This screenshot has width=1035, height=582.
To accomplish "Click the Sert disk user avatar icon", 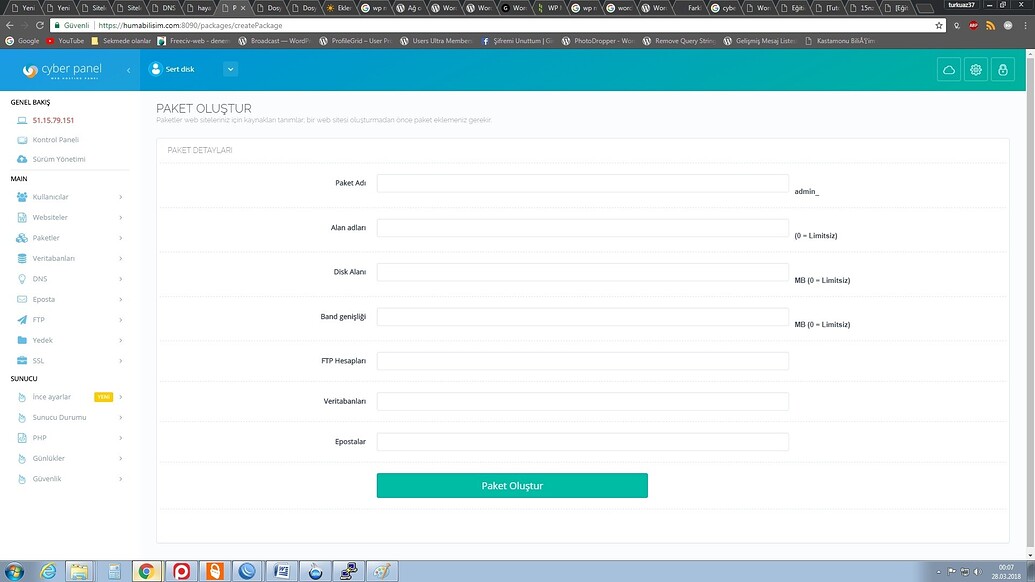I will [155, 69].
